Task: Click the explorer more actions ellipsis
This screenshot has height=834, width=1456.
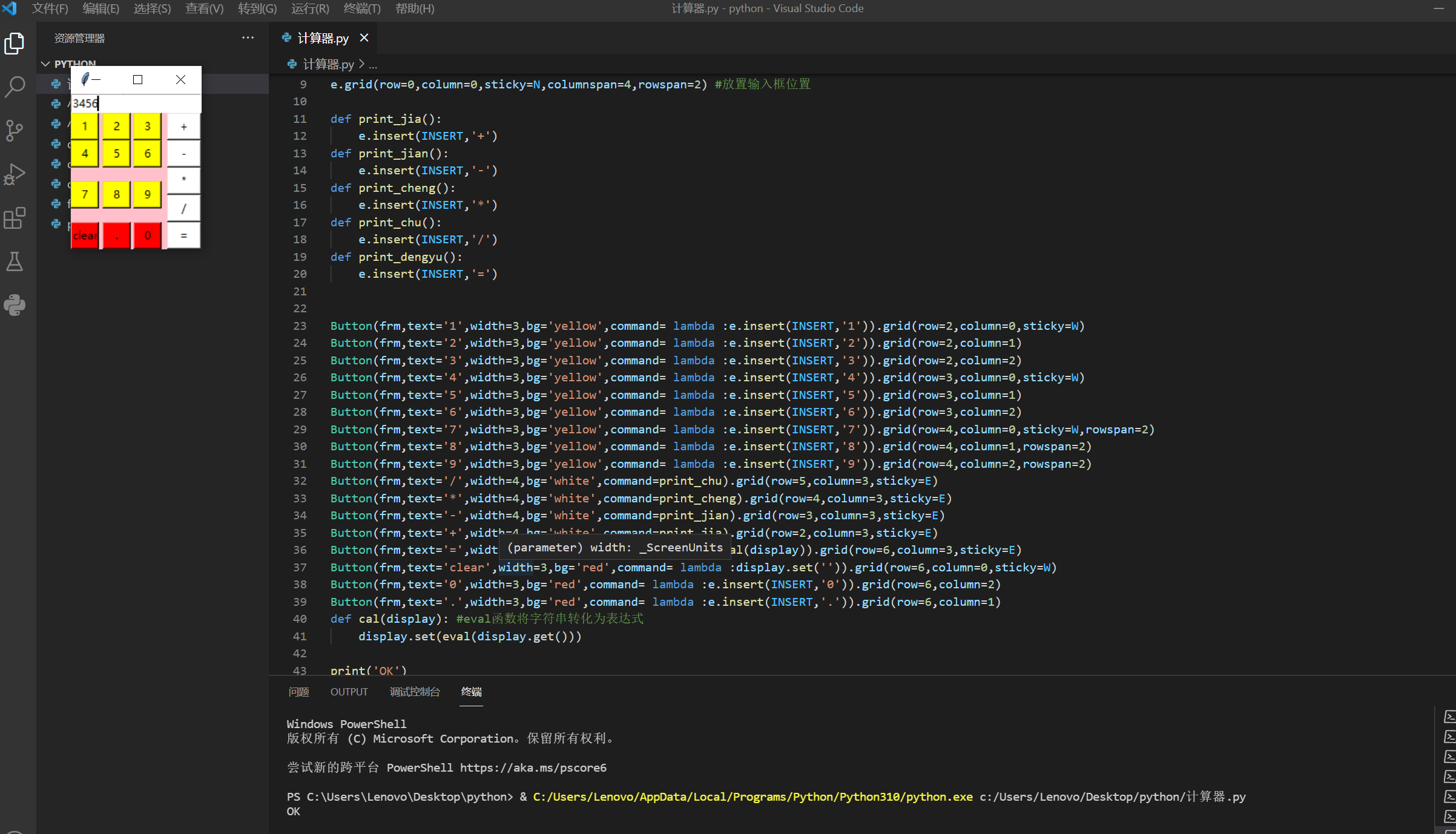Action: pyautogui.click(x=248, y=38)
